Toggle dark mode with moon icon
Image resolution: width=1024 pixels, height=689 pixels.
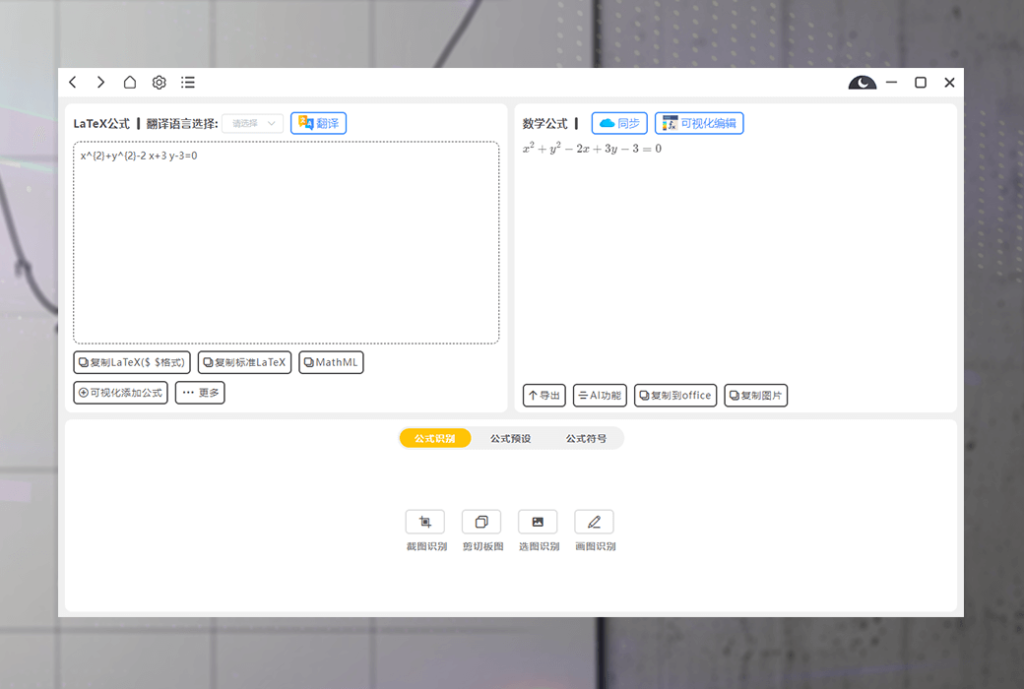tap(862, 83)
